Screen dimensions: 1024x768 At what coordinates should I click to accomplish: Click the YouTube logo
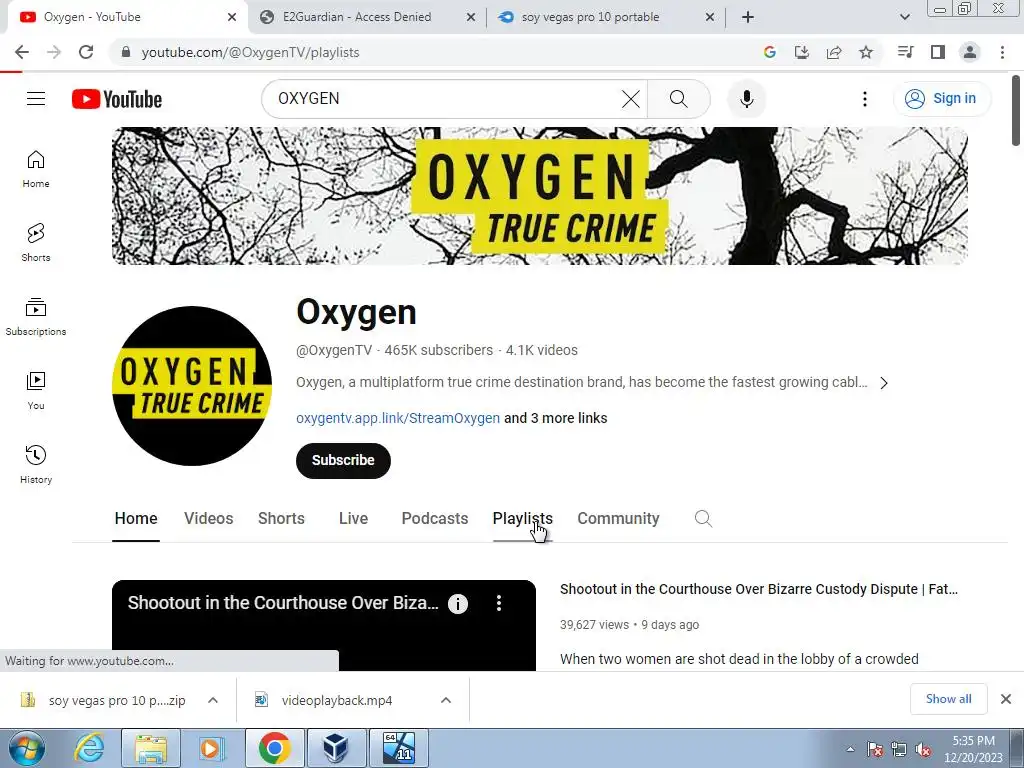point(117,99)
